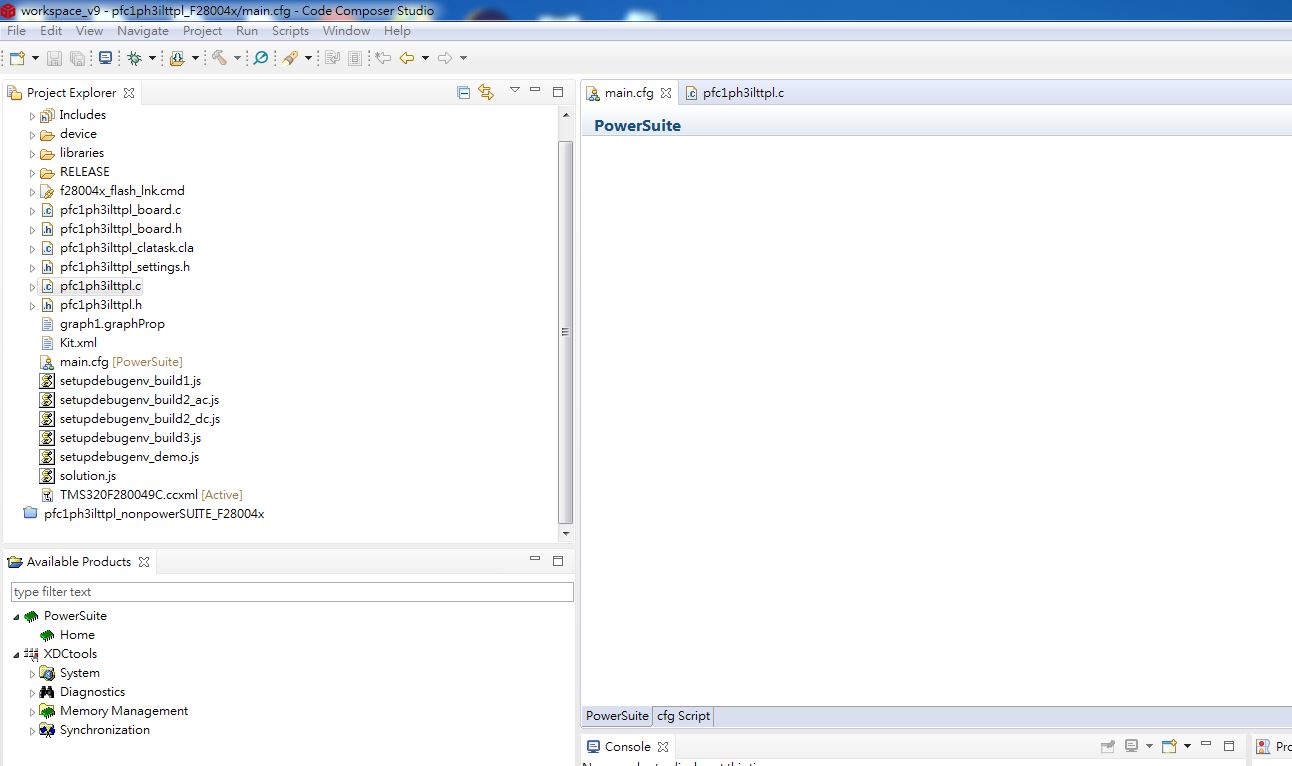Open the Window menu
Image resolution: width=1292 pixels, height=766 pixels.
pos(346,31)
